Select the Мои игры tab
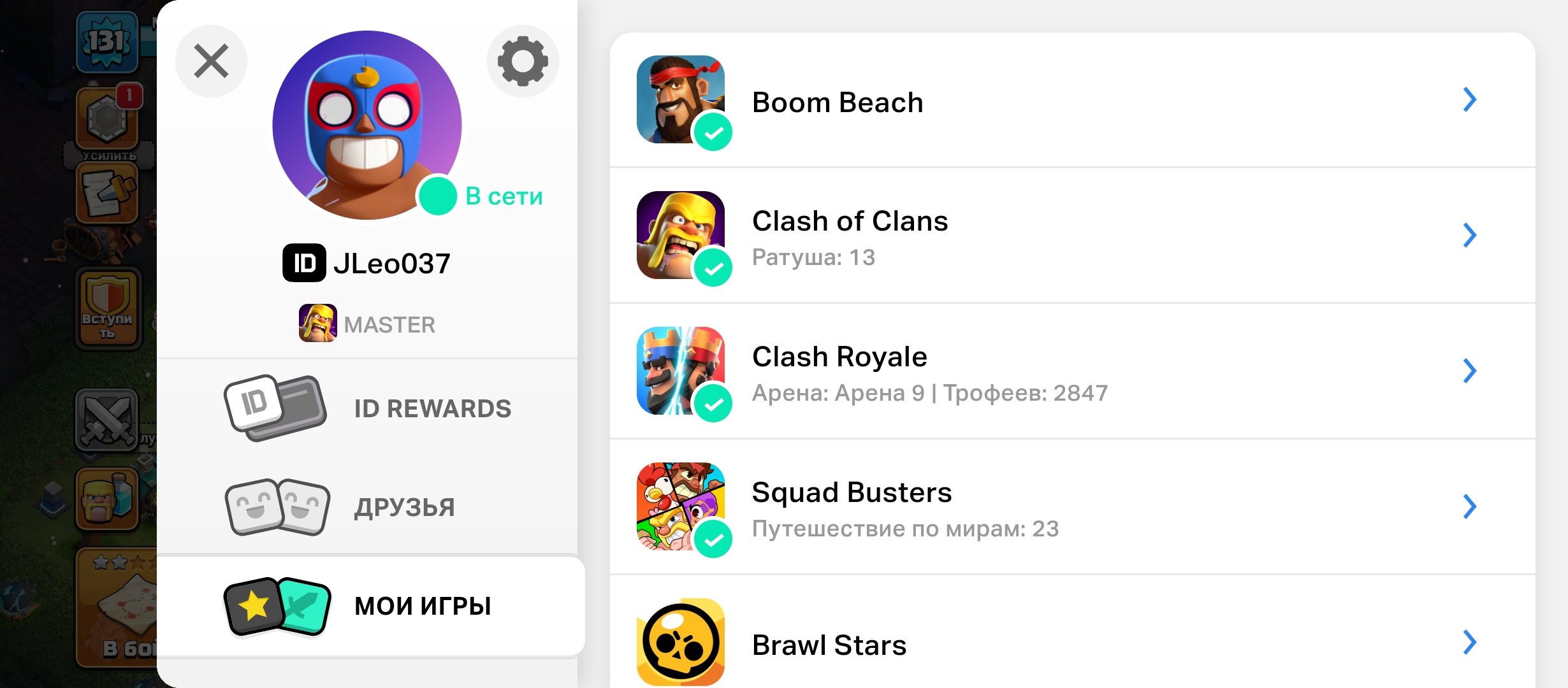Image resolution: width=1568 pixels, height=688 pixels. click(x=371, y=606)
